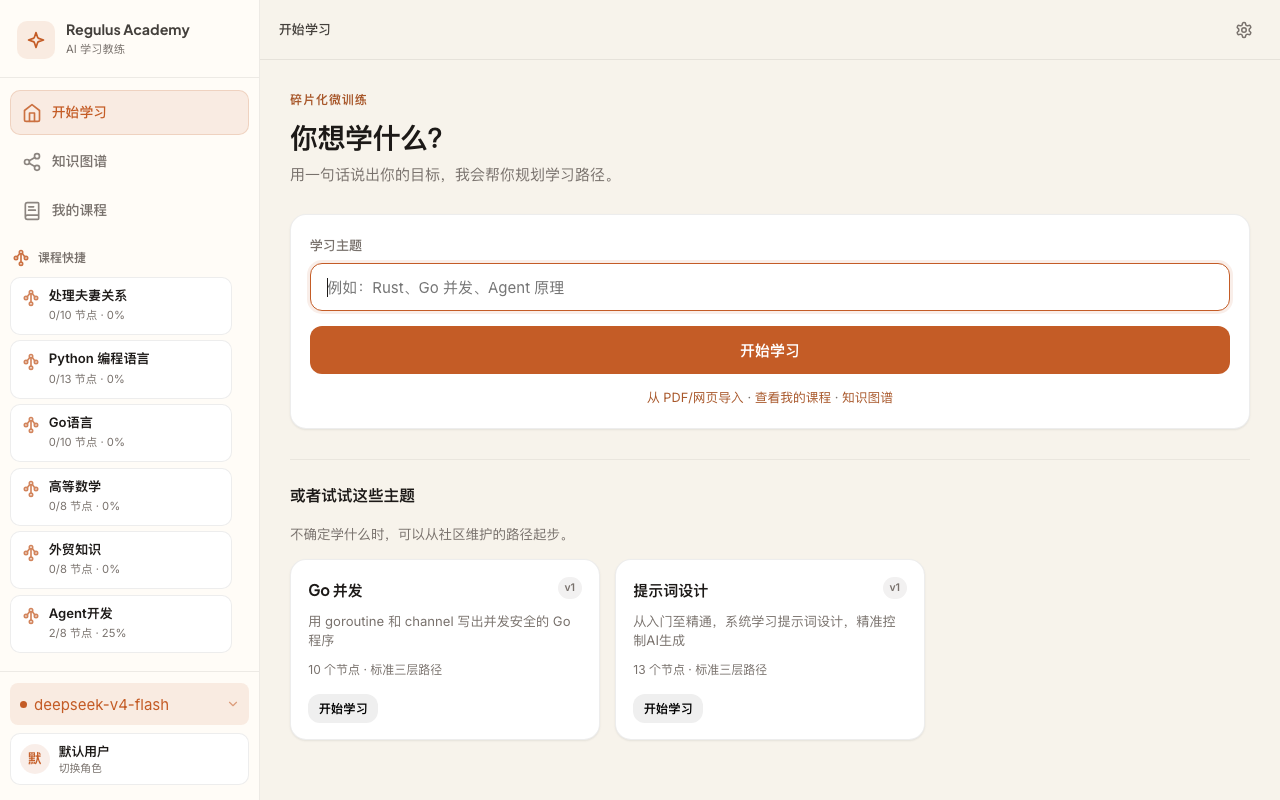This screenshot has width=1280, height=800.
Task: Click the 13 个节点 · 标准三层路径 text
Action: 700,670
